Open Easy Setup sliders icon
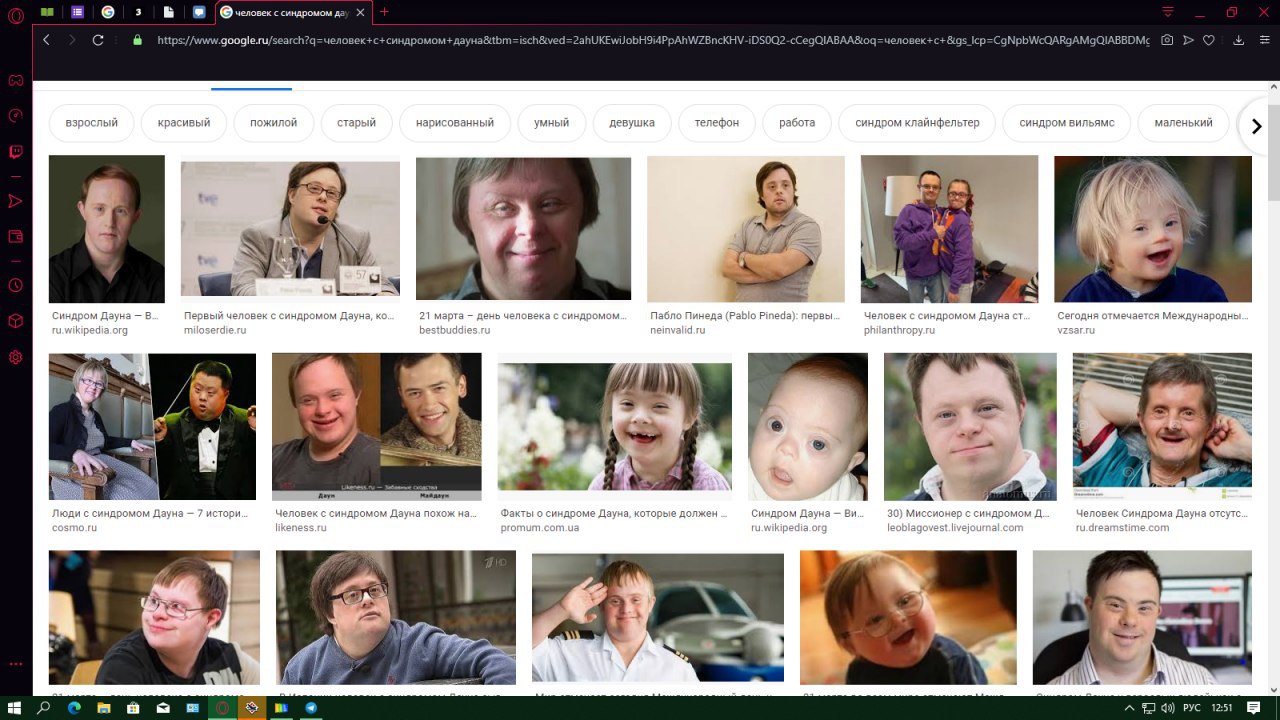The width and height of the screenshot is (1280, 720). (1264, 40)
